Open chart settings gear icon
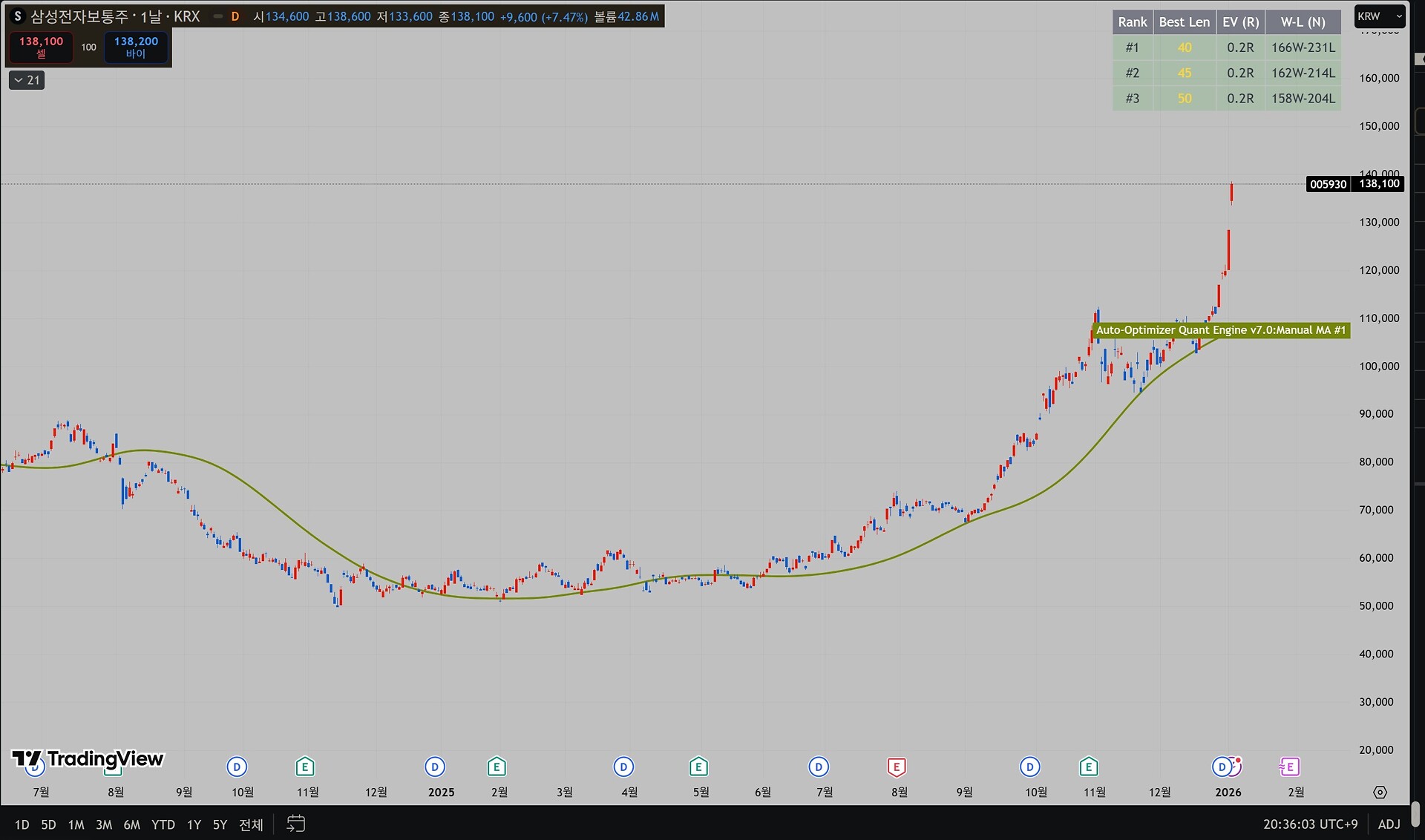This screenshot has height=840, width=1425. 1380,793
